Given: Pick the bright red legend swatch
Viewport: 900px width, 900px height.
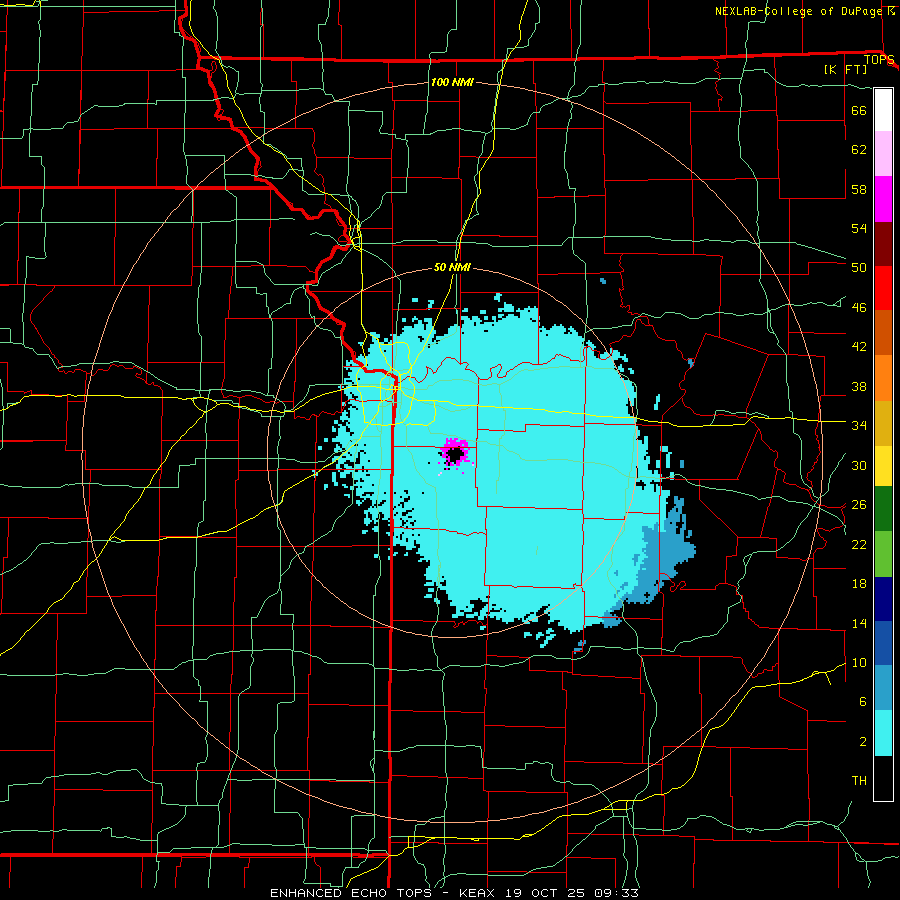Looking at the screenshot, I should click(883, 288).
